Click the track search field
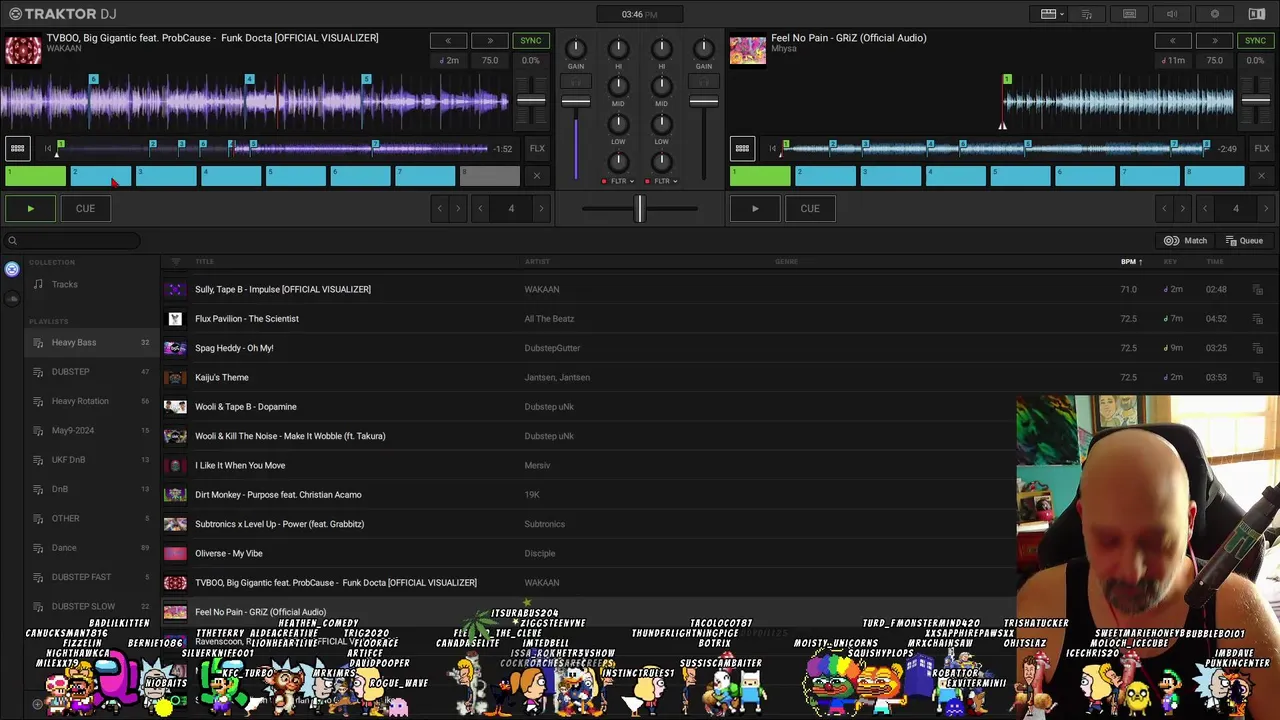This screenshot has height=720, width=1280. click(x=70, y=241)
